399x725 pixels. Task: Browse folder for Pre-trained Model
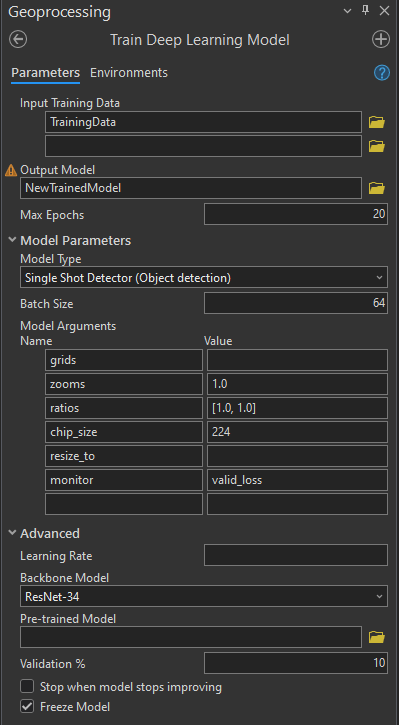coord(377,637)
